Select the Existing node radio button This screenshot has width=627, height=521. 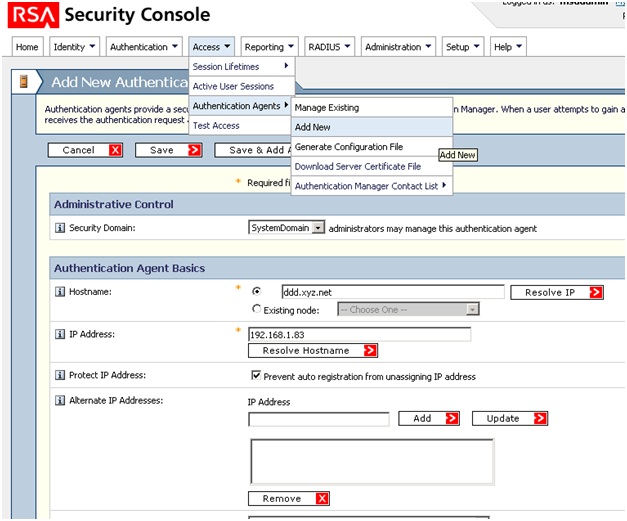(256, 309)
